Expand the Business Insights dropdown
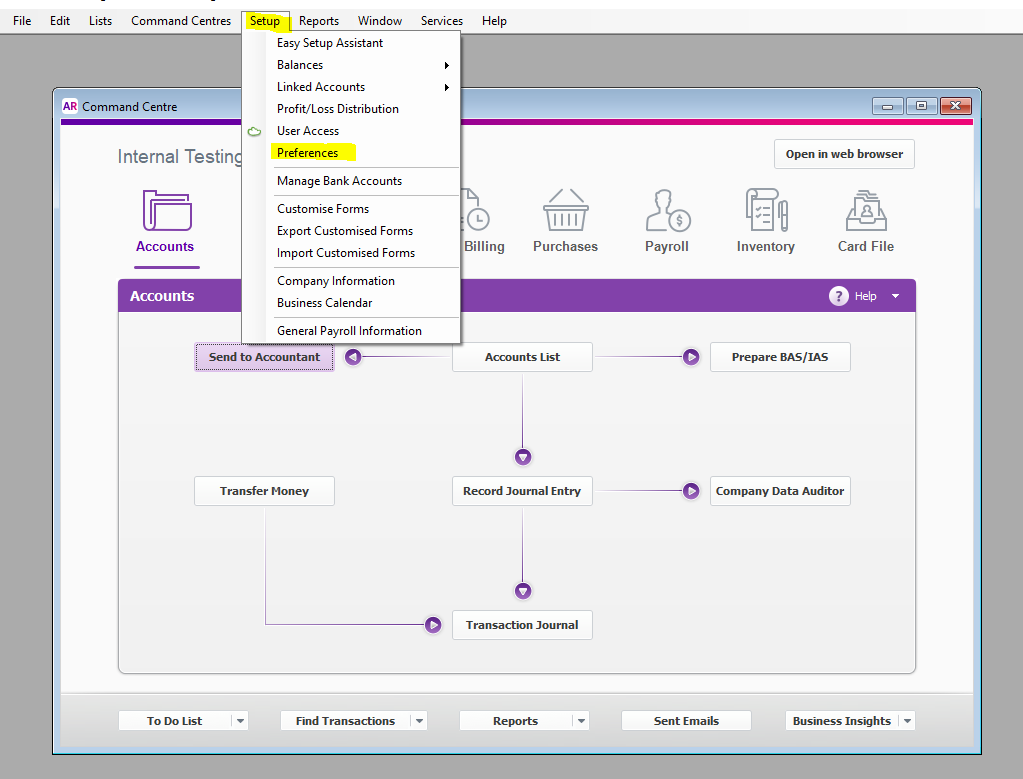Screen dimensions: 1023x779 coord(906,720)
